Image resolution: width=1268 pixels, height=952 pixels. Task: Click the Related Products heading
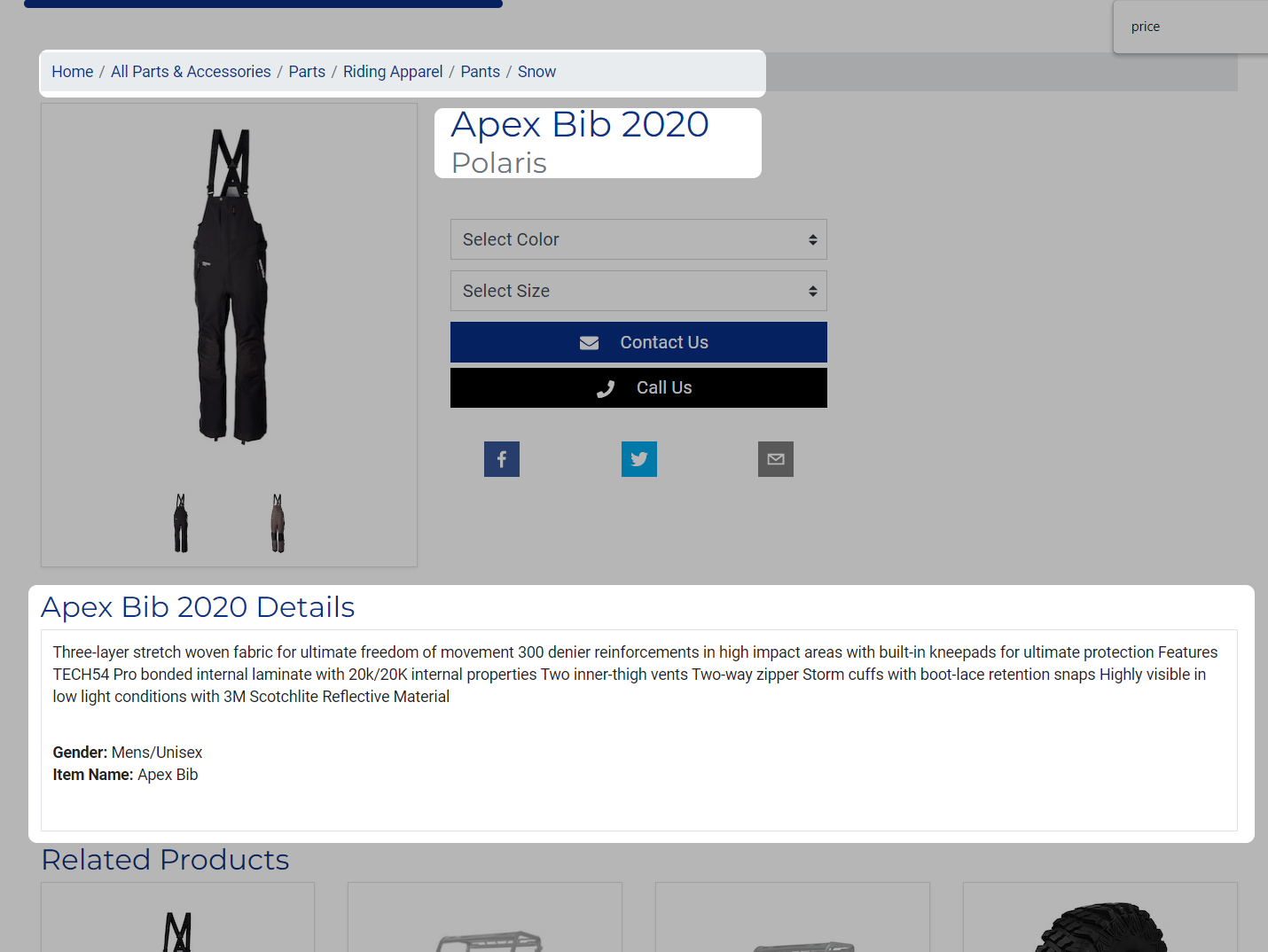165,860
